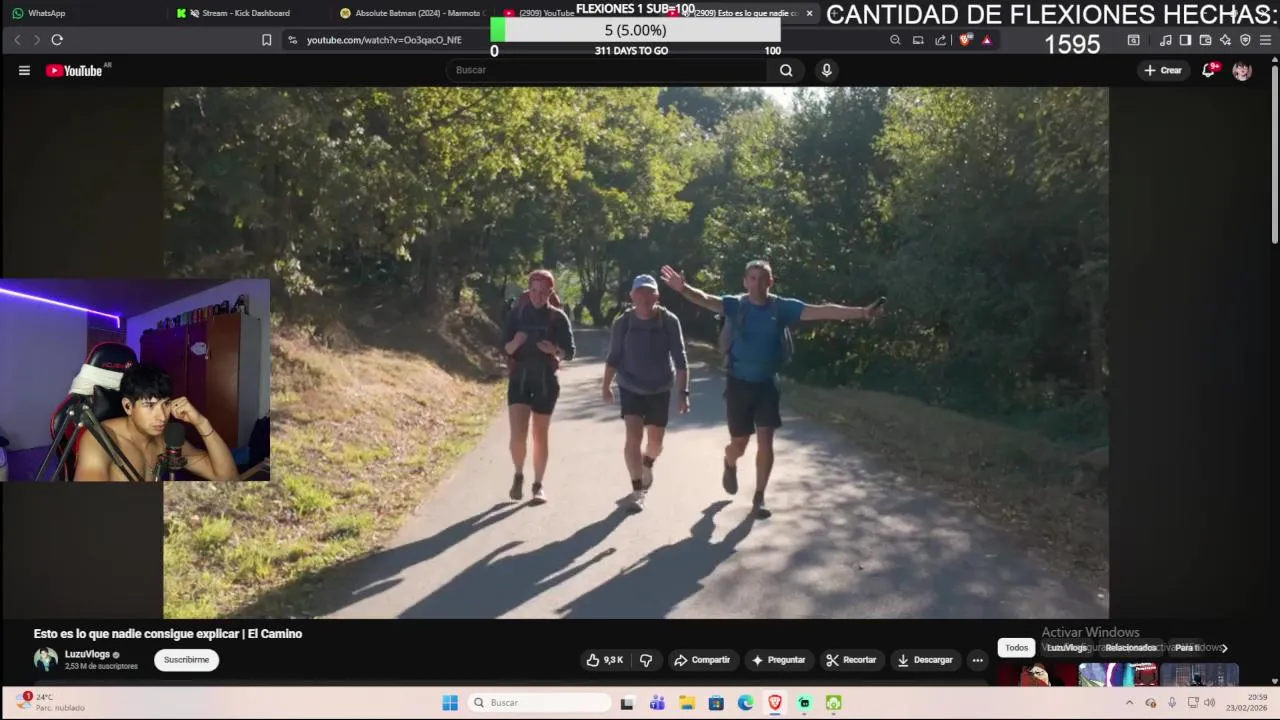Subscribe with the Suscribirme button

[x=187, y=660]
